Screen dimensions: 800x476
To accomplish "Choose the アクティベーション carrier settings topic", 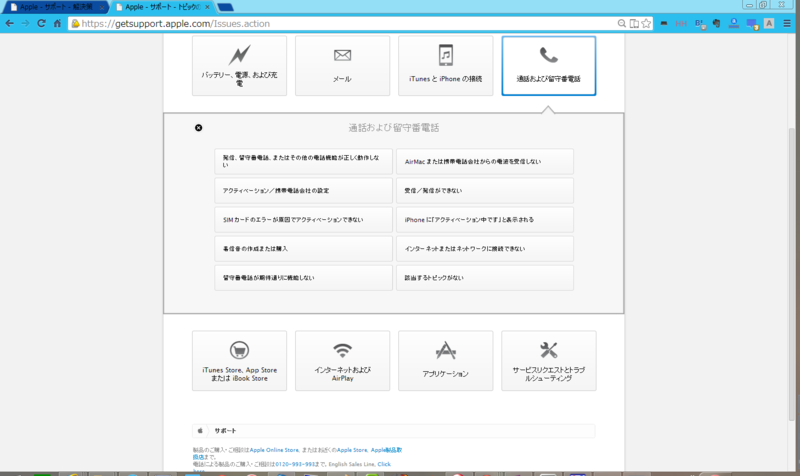I will point(304,190).
